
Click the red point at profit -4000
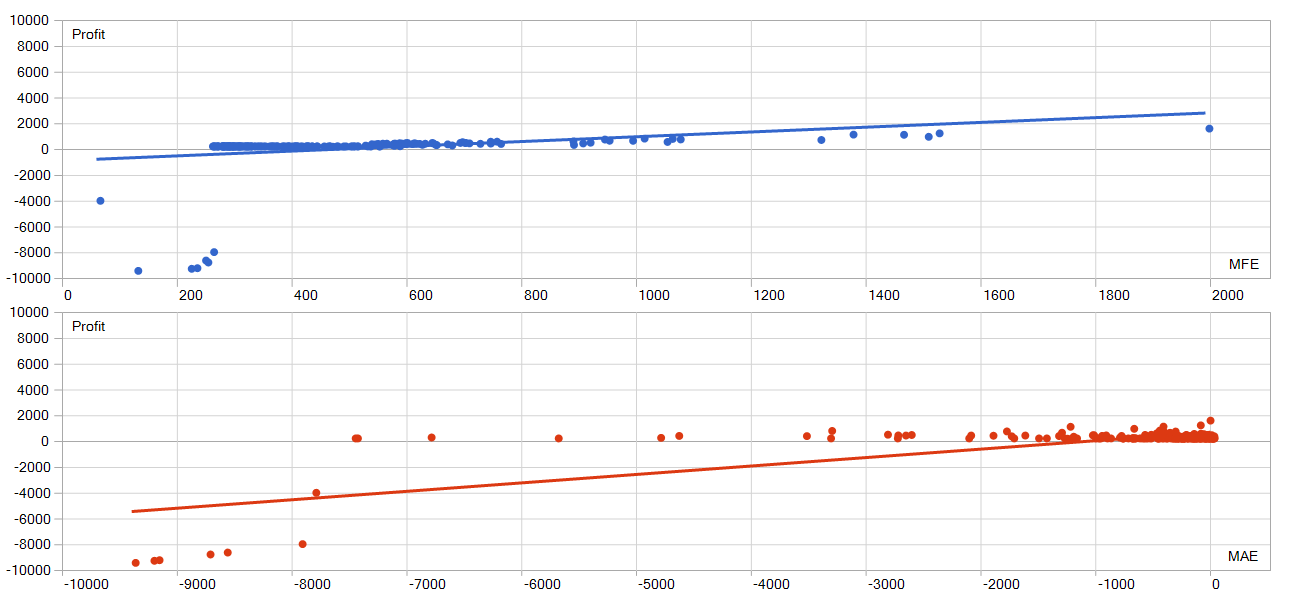coord(316,493)
